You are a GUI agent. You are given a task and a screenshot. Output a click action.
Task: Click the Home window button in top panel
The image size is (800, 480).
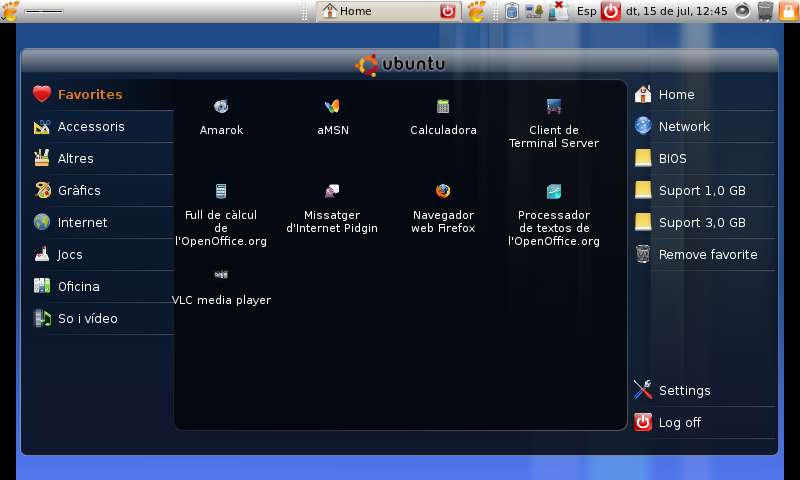[388, 11]
